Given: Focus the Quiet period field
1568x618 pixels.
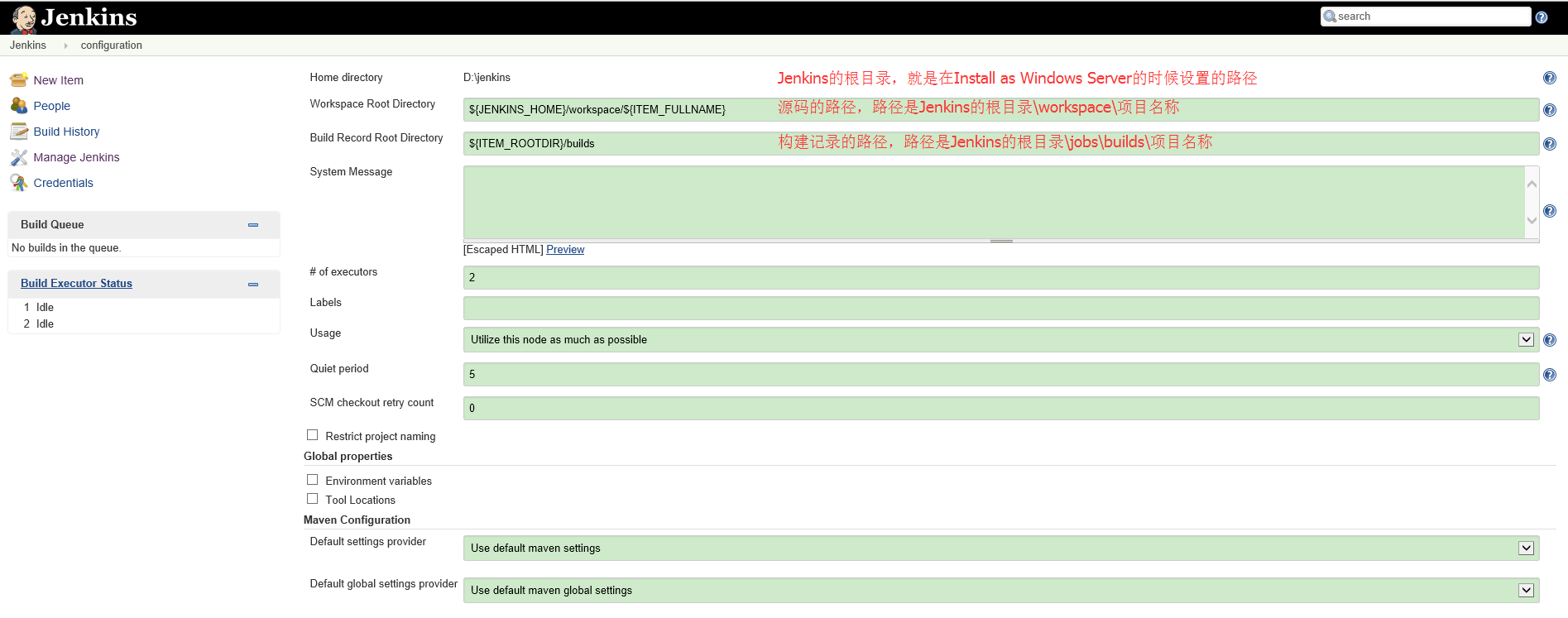Looking at the screenshot, I should [1001, 374].
